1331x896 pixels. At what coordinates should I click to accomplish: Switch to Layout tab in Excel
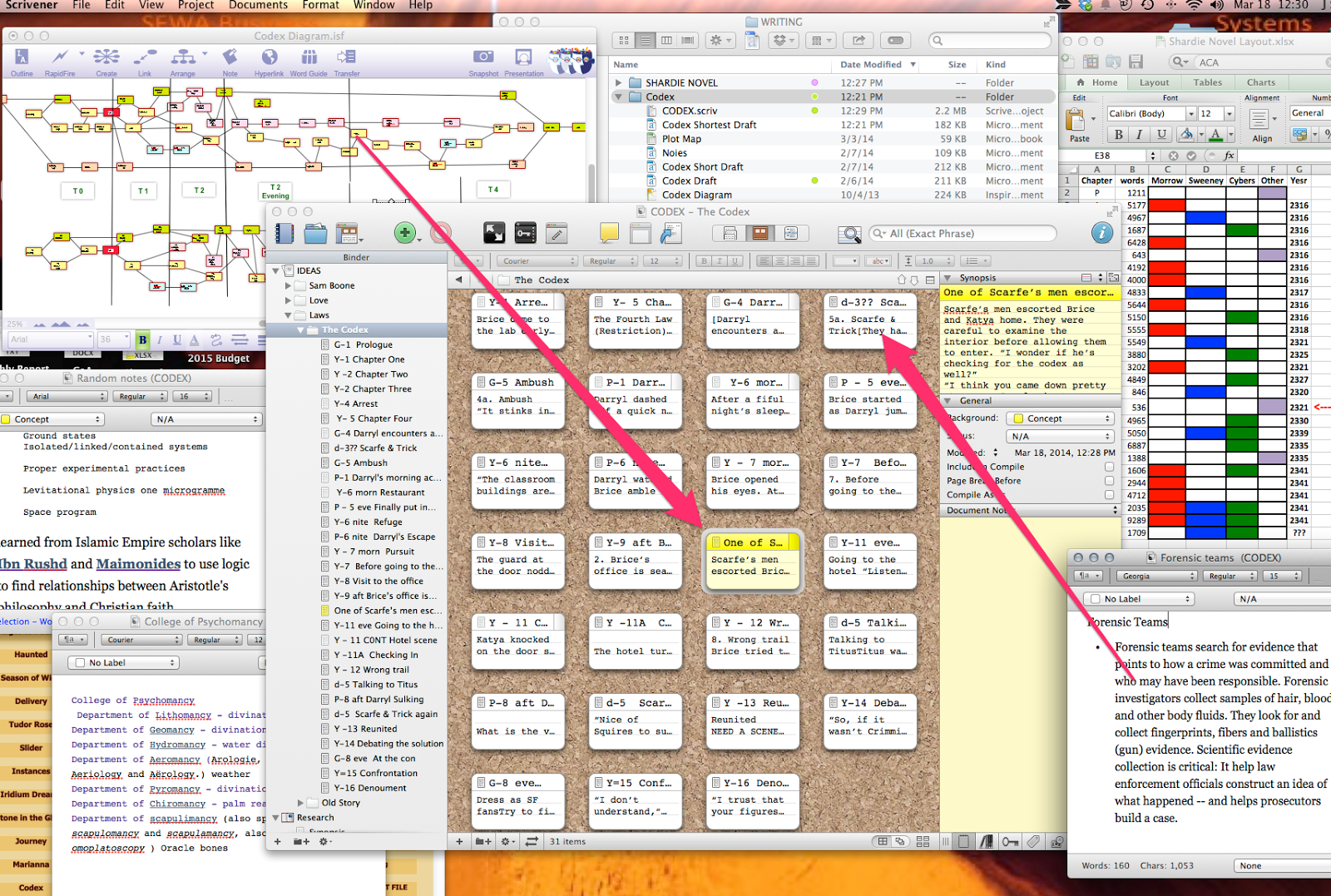coord(1154,82)
